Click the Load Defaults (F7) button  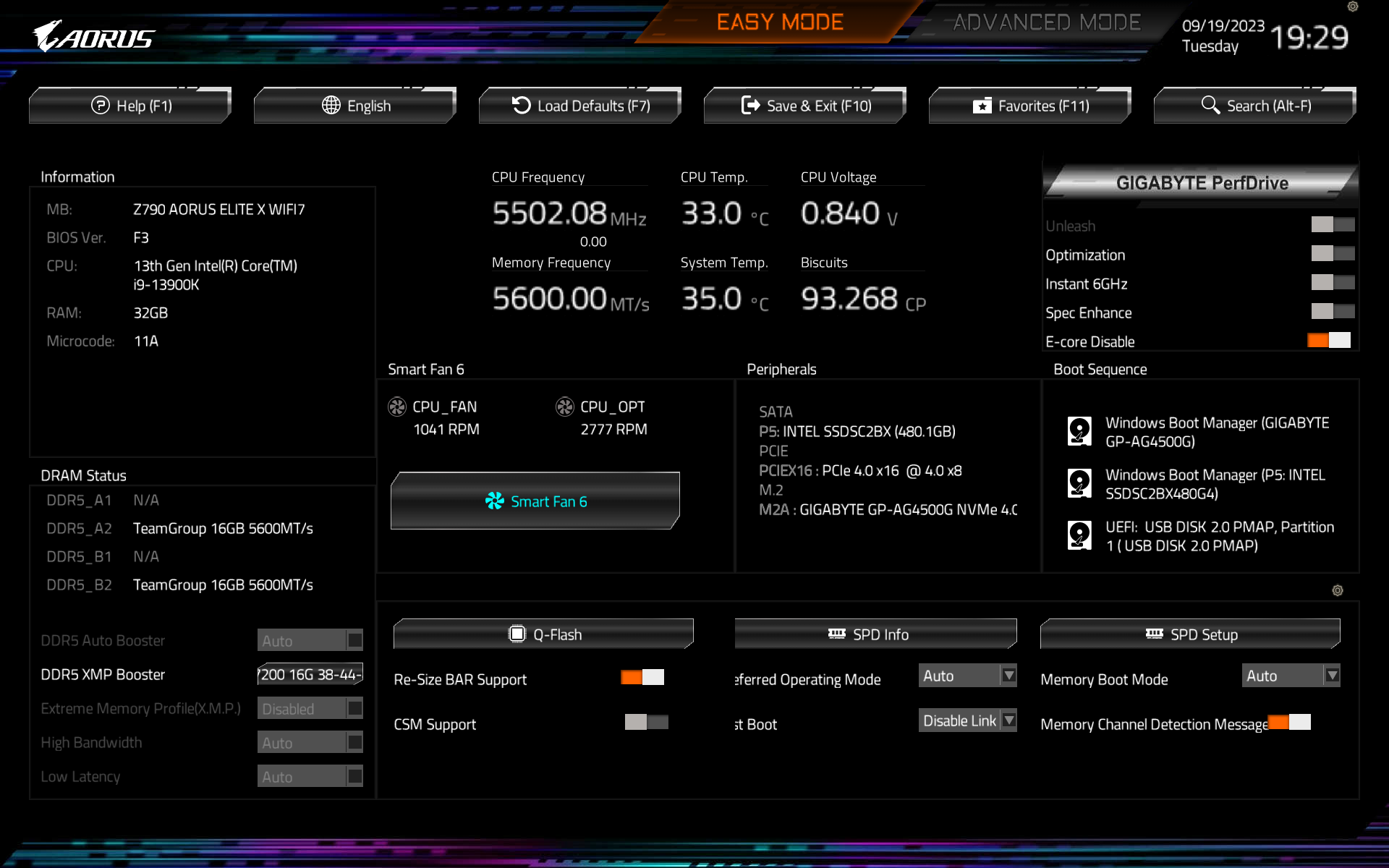(580, 106)
